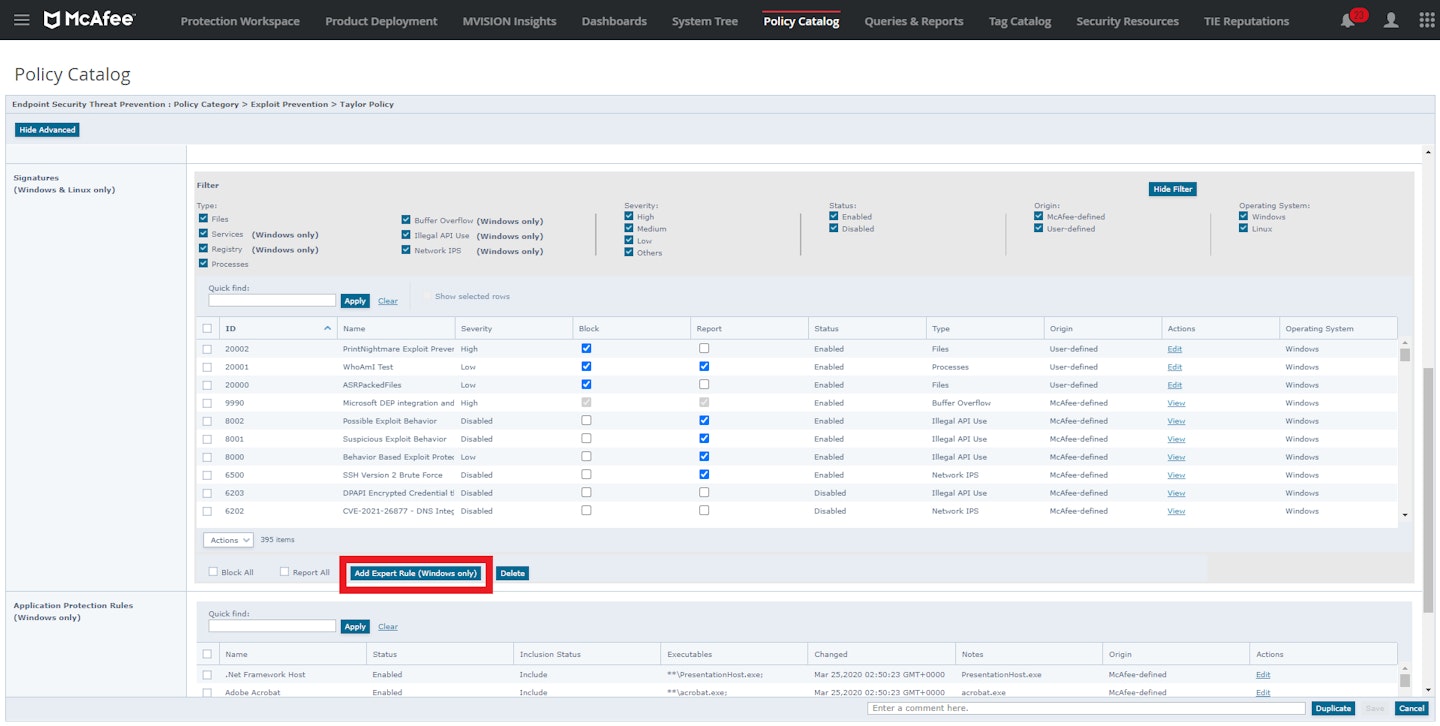
Task: Open the hamburger main menu
Action: [x=21, y=20]
